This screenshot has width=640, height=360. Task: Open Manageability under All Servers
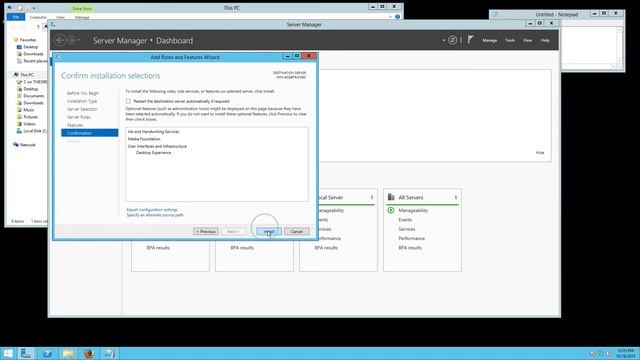413,211
